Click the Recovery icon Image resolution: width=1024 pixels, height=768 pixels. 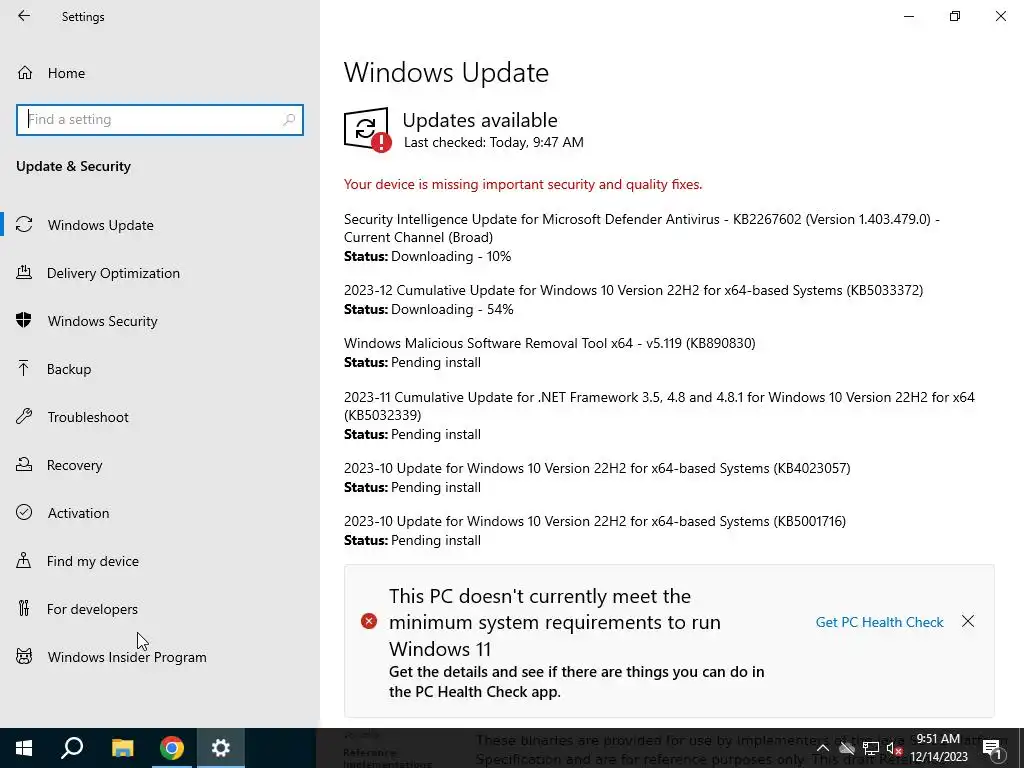click(24, 464)
